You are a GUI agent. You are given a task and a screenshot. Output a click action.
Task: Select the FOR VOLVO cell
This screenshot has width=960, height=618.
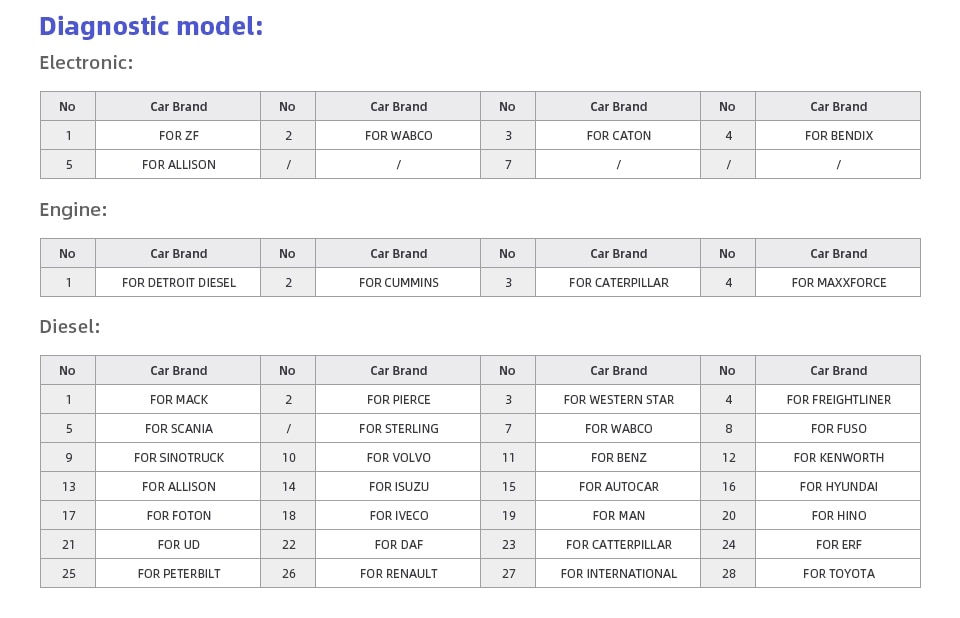[398, 458]
